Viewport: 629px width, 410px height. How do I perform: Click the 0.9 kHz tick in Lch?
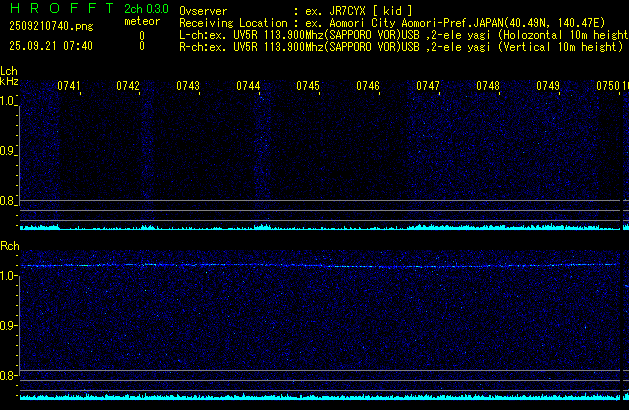8,151
